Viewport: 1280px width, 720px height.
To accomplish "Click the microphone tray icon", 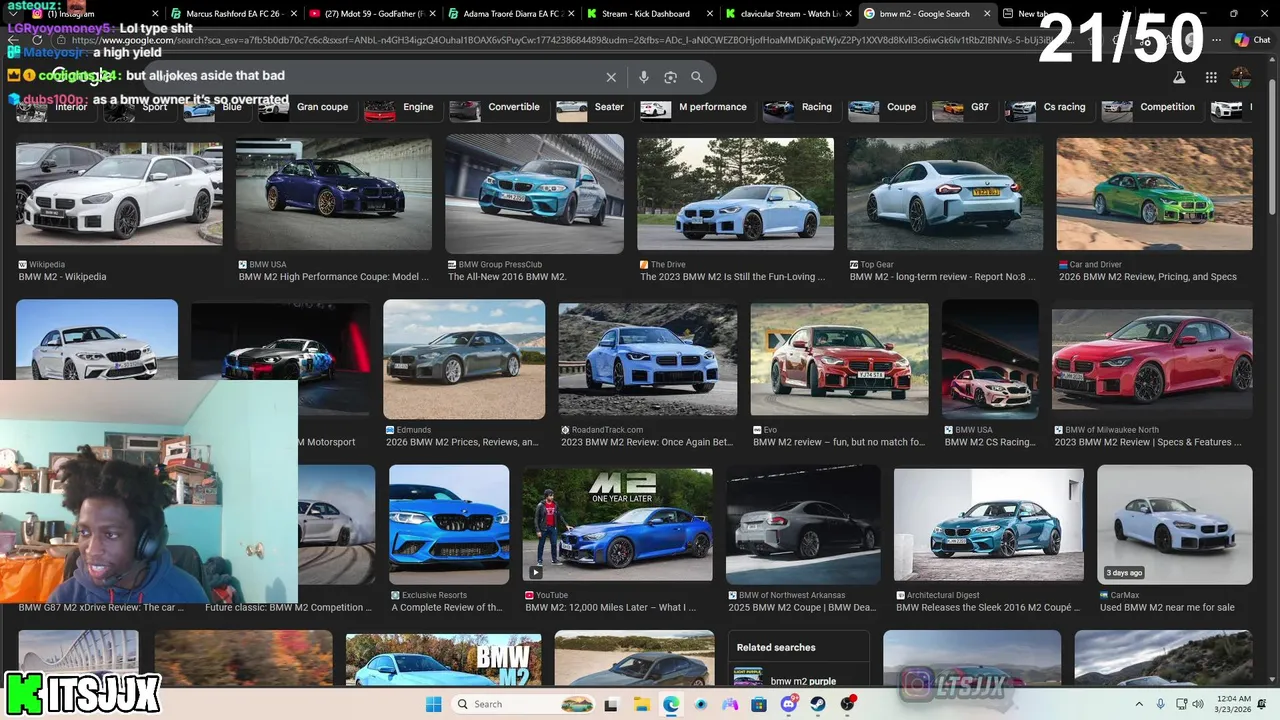I will [1161, 704].
